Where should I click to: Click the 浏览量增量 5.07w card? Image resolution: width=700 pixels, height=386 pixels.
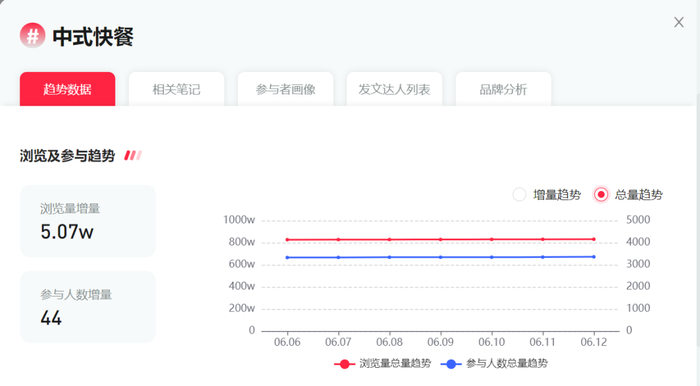[88, 221]
